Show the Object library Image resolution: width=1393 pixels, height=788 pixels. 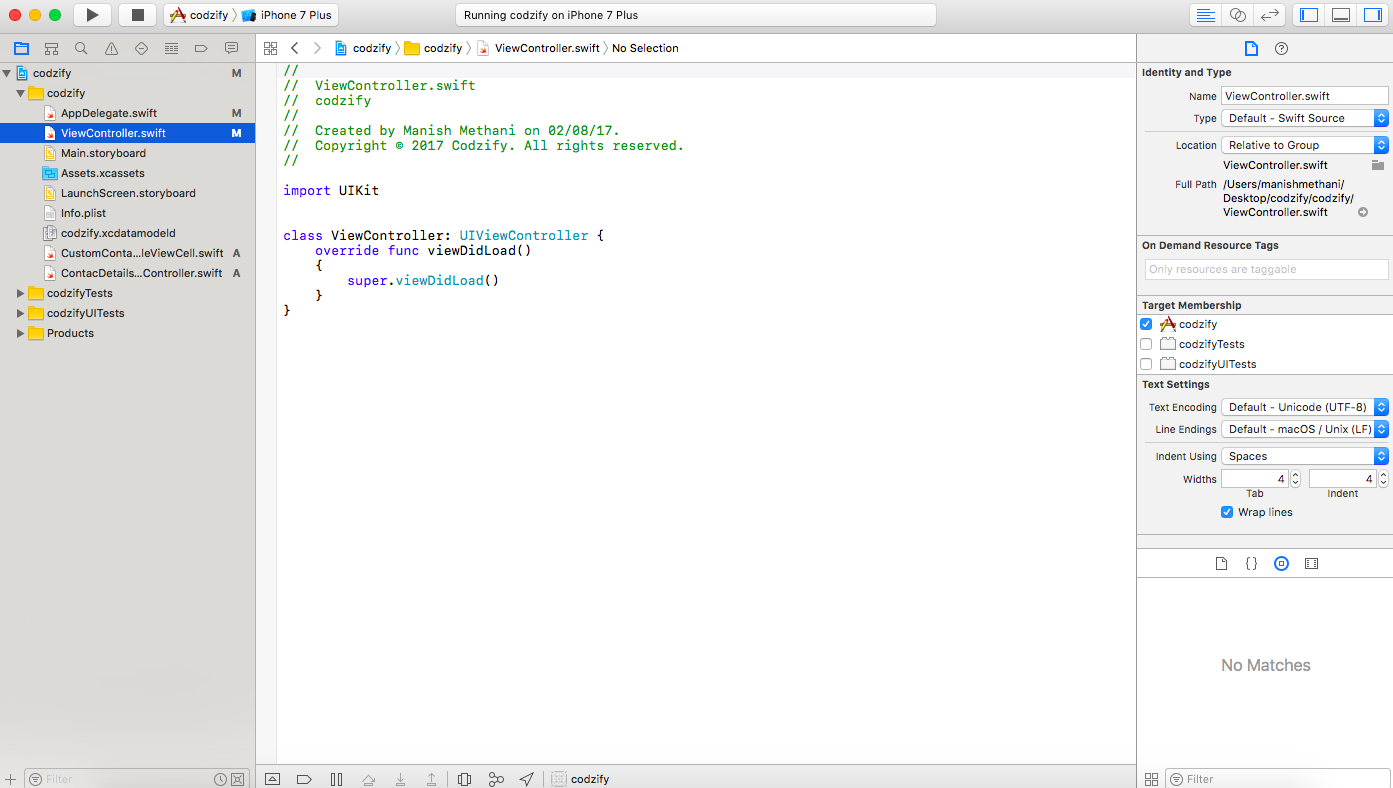click(x=1281, y=564)
